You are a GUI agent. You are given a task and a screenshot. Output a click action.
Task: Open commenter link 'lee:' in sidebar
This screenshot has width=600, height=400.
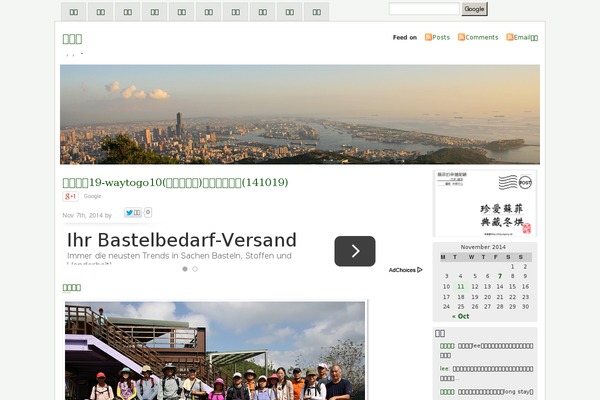coord(444,369)
